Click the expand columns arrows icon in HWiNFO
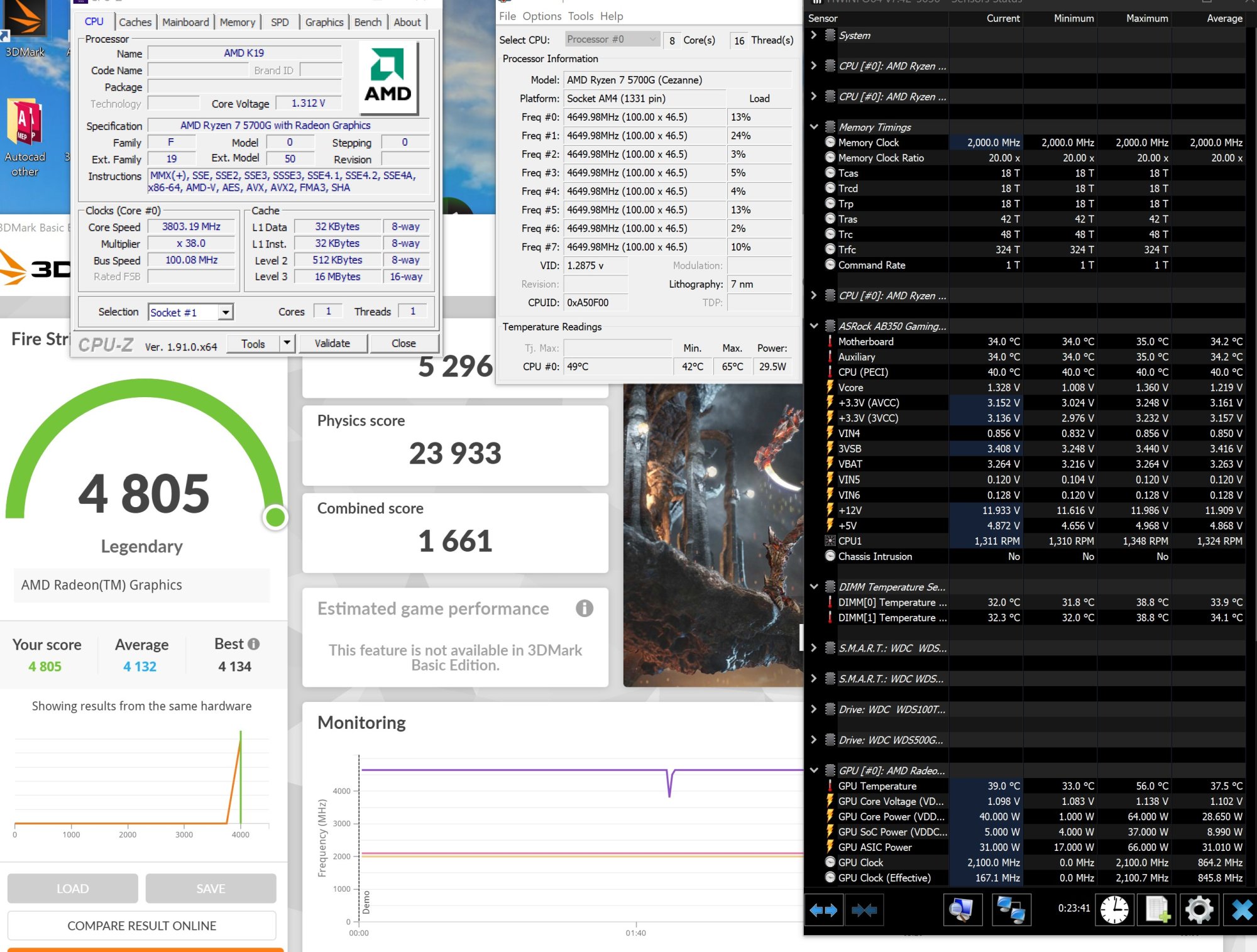 pos(823,910)
